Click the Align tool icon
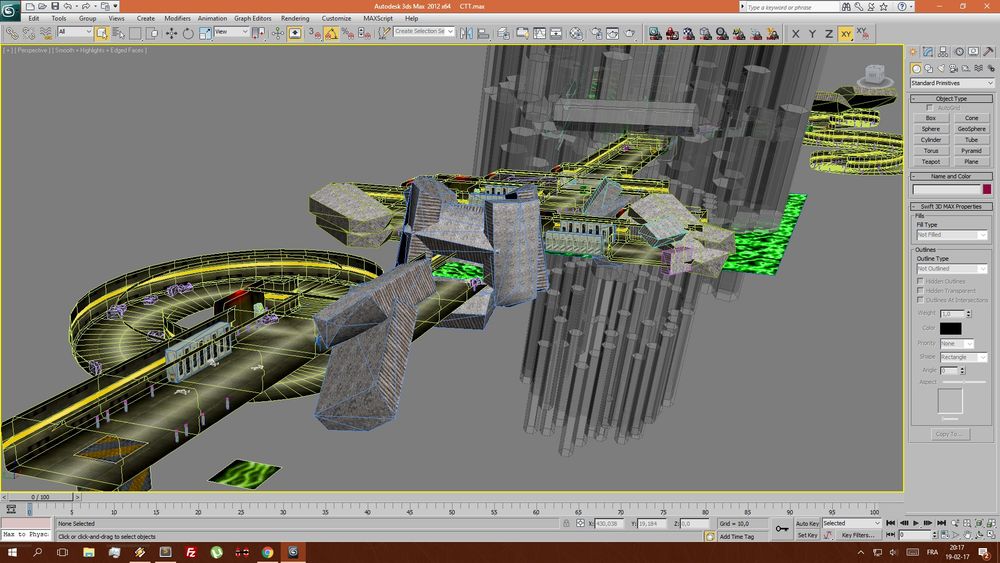1000x563 pixels. (483, 33)
